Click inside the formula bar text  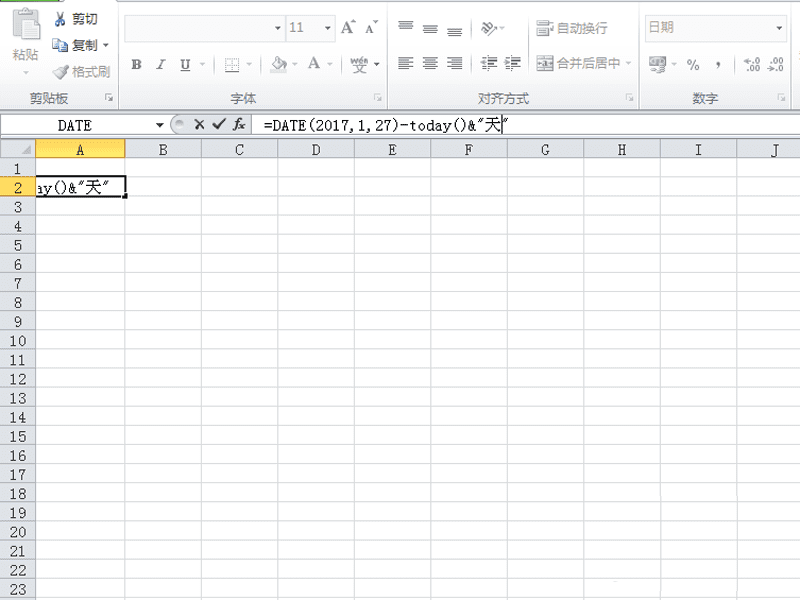(x=386, y=125)
